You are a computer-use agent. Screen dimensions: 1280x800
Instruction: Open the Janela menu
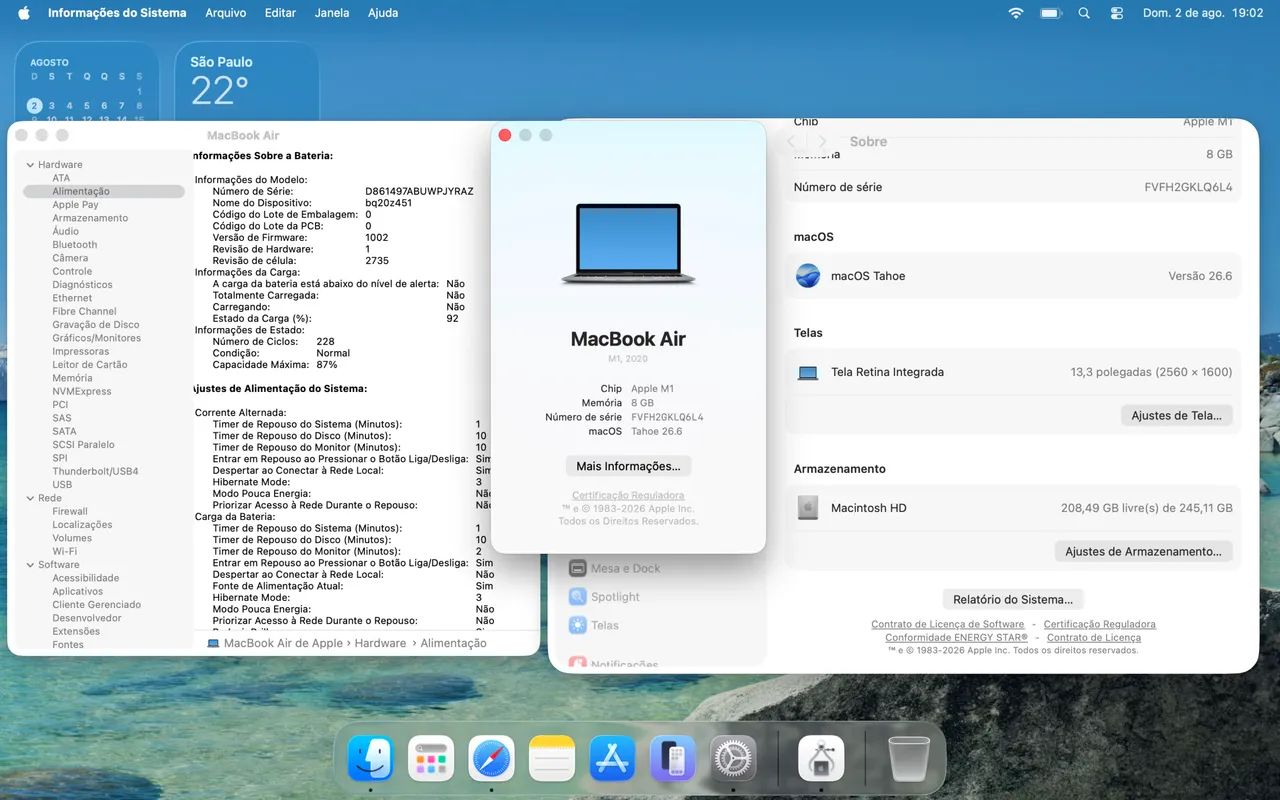[x=332, y=13]
